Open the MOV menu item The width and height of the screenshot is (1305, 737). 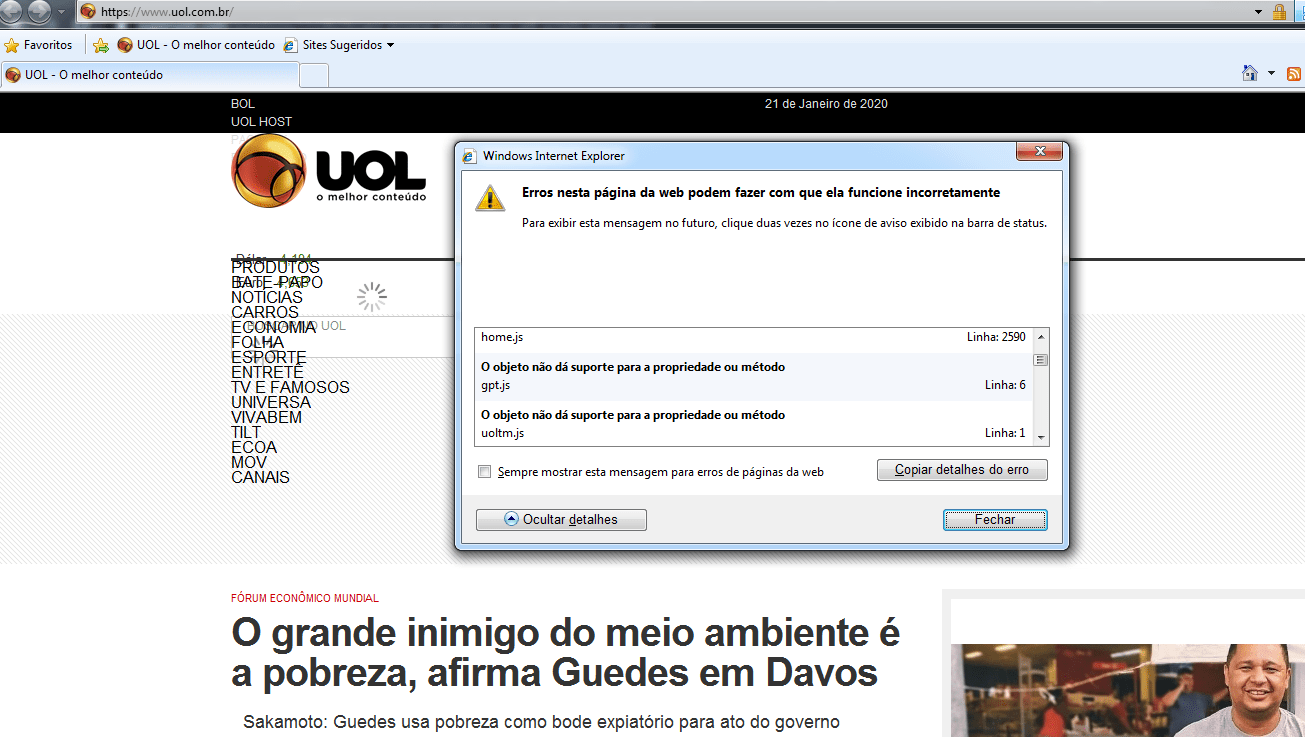249,462
